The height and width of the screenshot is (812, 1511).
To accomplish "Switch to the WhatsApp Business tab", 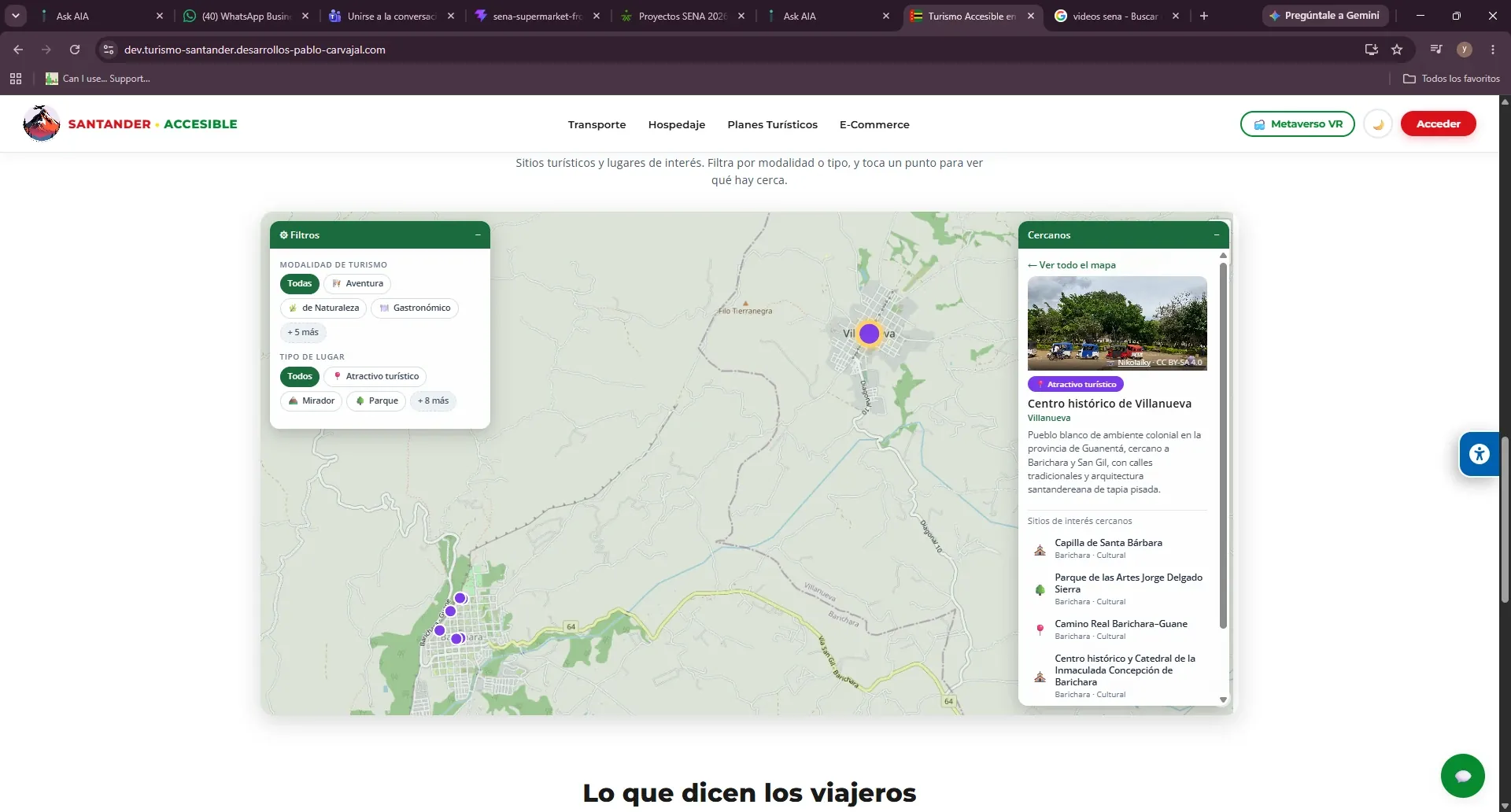I will point(245,16).
